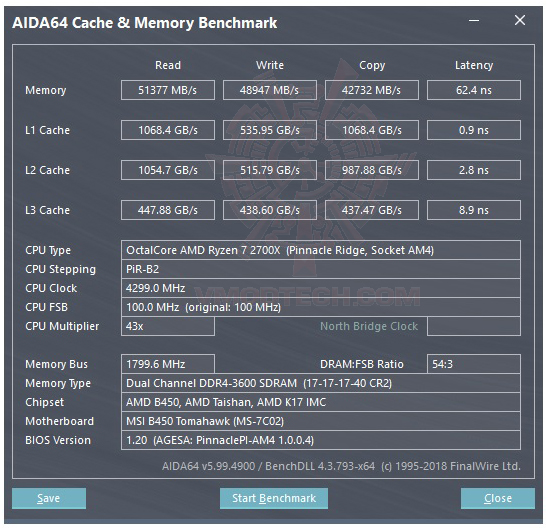Click CPU FSB value 100.0 MHz

321,307
